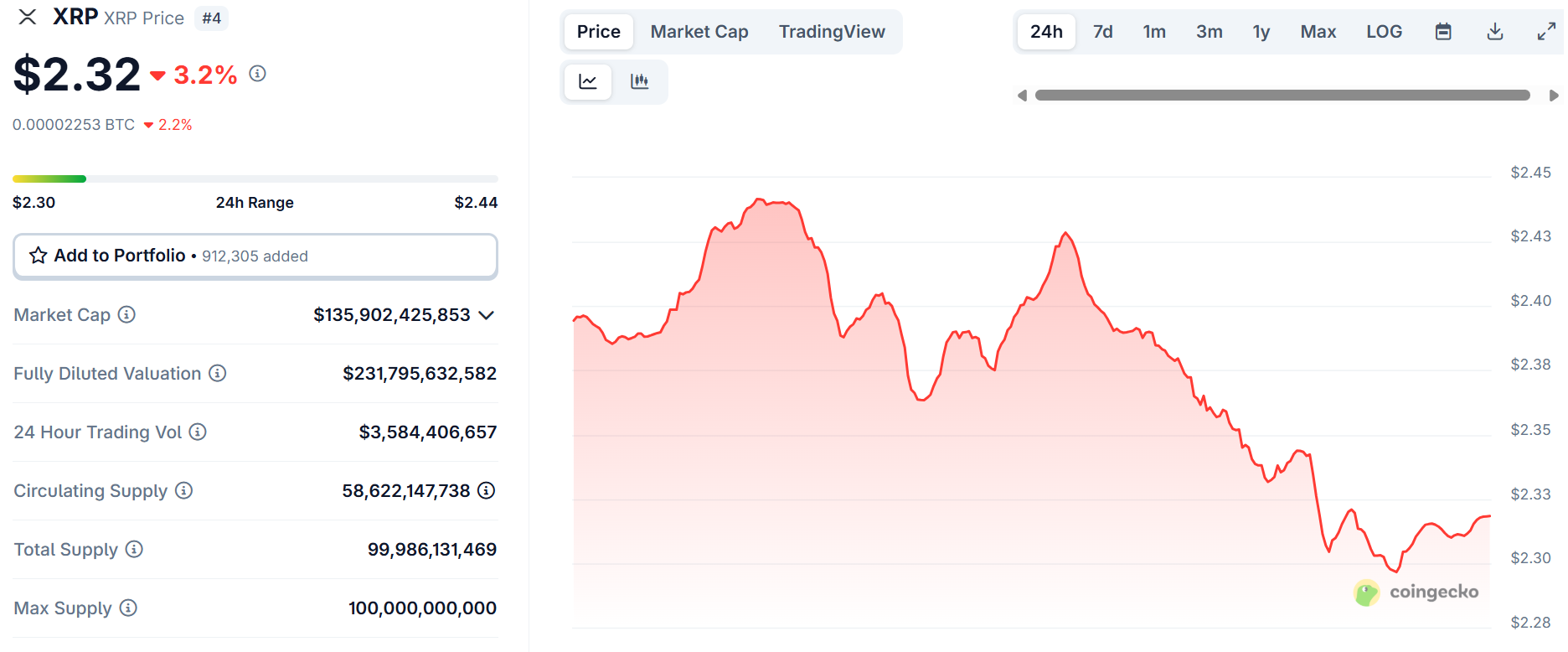Click the info icon next to Circulating Supply label
The height and width of the screenshot is (652, 1568).
[184, 490]
